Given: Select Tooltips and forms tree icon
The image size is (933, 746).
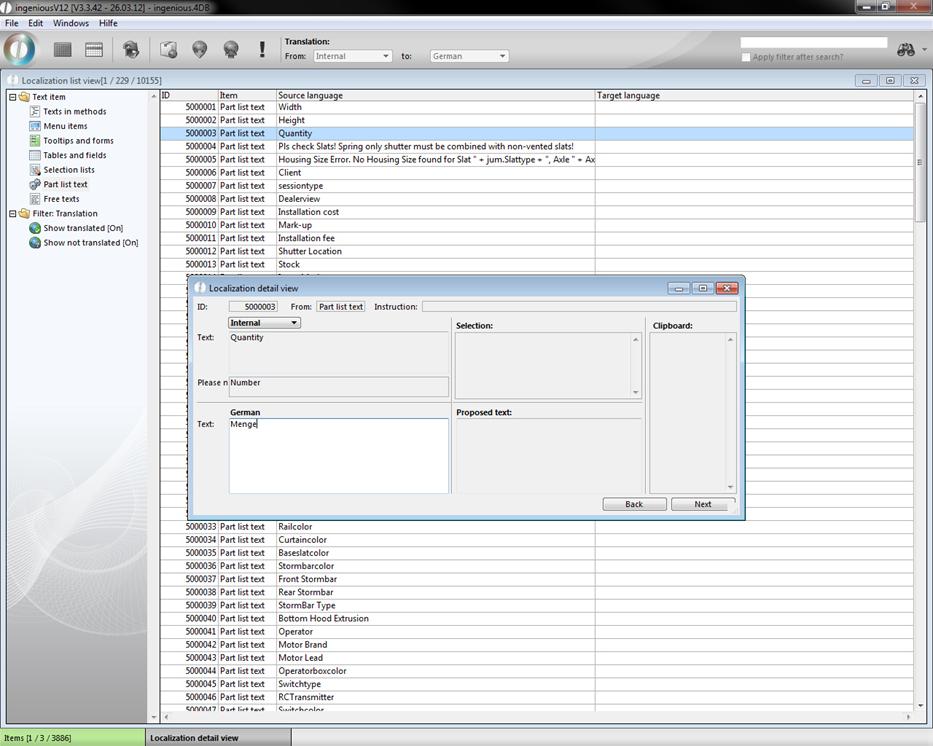Looking at the screenshot, I should pyautogui.click(x=35, y=141).
